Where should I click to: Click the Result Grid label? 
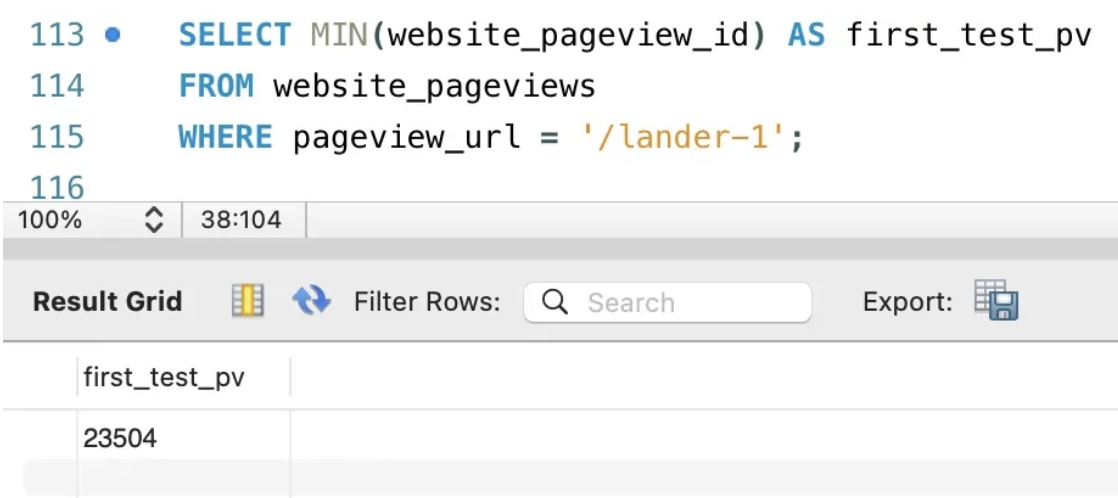click(x=108, y=301)
